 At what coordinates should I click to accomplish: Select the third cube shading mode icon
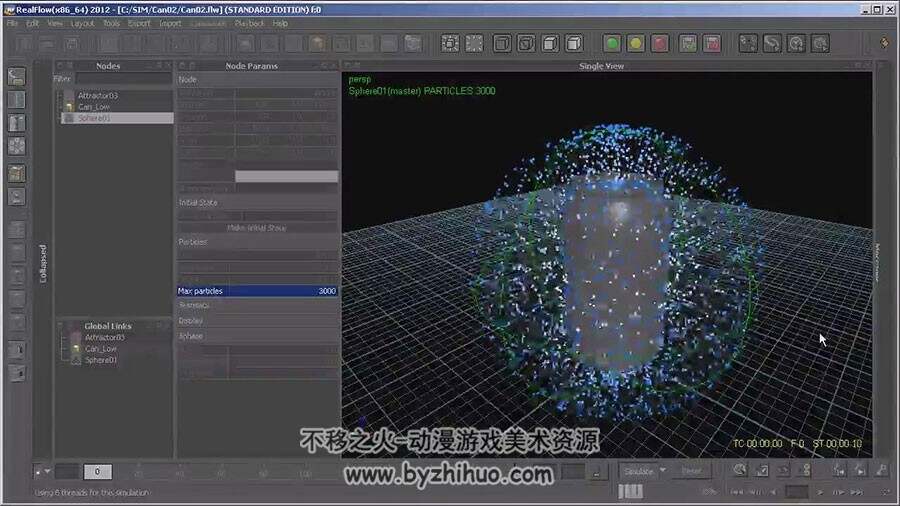tap(550, 44)
